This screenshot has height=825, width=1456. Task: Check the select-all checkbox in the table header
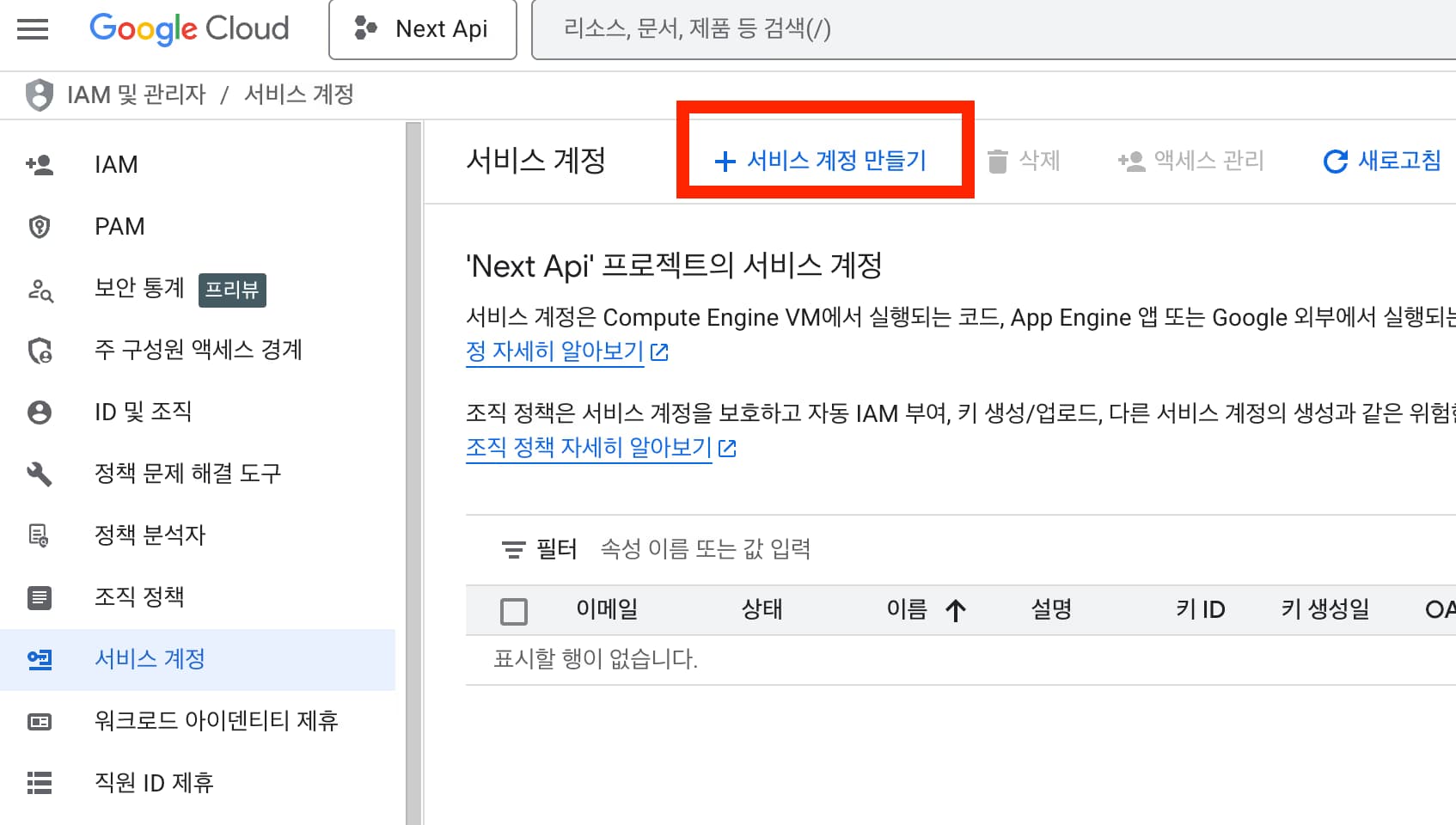click(x=514, y=610)
